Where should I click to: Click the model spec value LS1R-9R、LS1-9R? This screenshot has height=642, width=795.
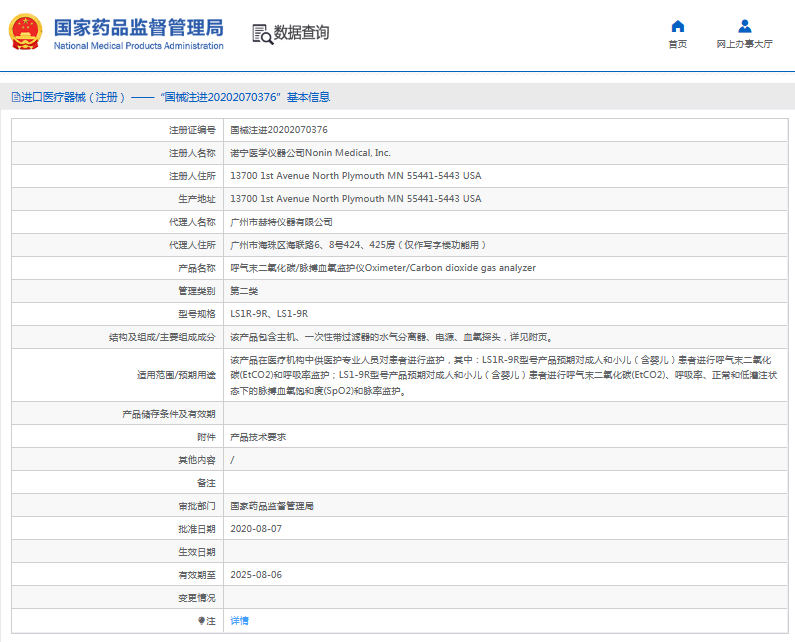point(269,314)
